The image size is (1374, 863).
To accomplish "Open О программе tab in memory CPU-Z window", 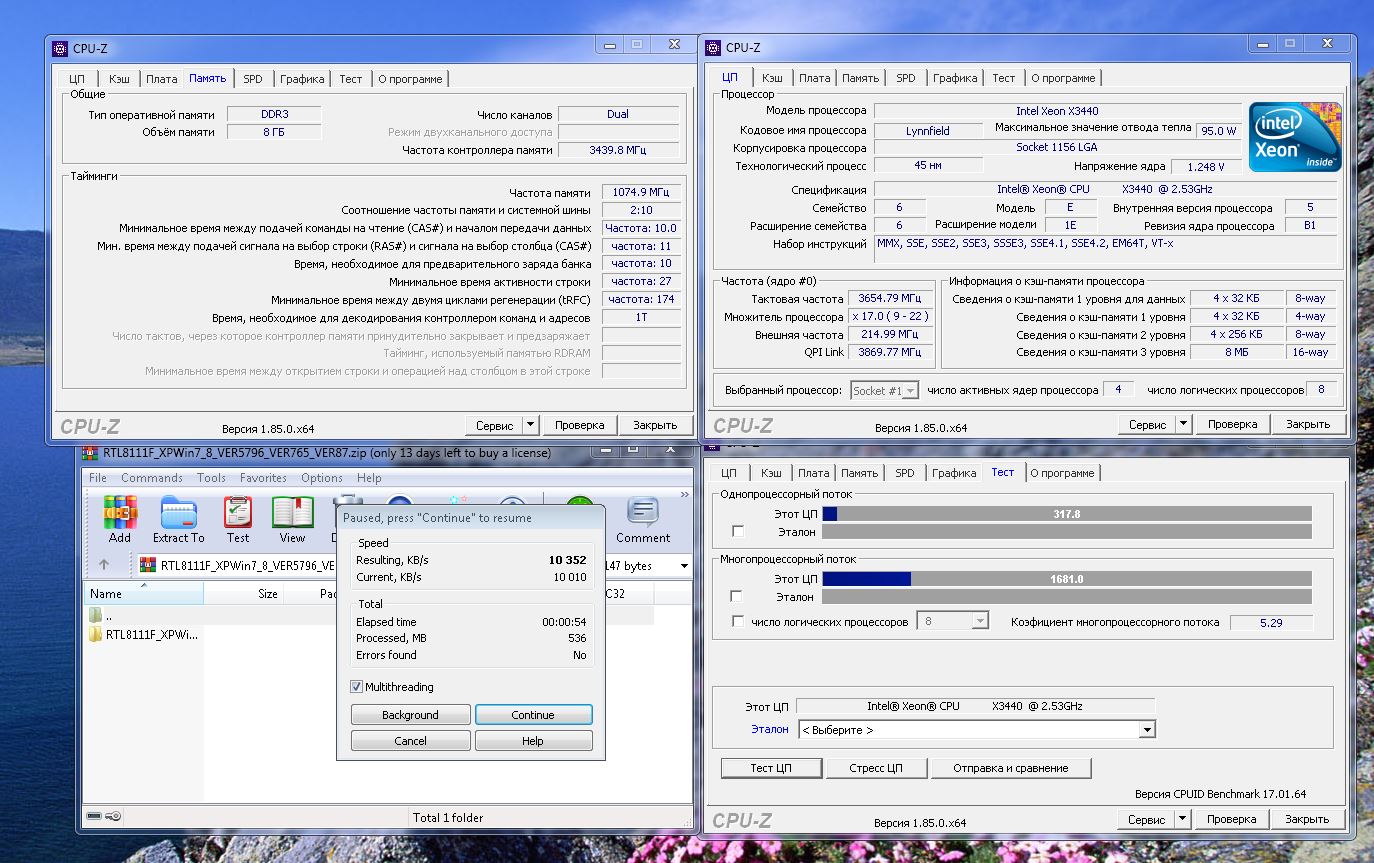I will point(410,79).
